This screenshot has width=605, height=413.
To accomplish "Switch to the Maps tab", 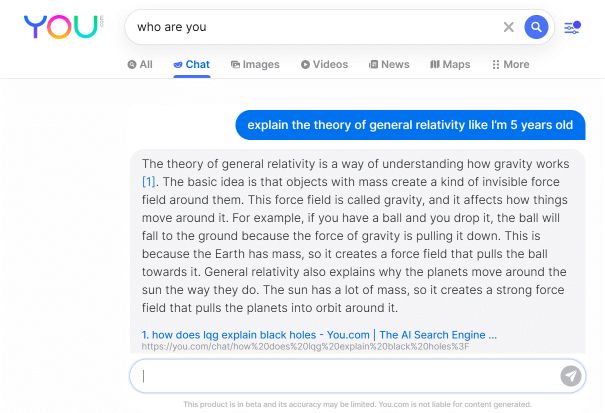I will (x=450, y=64).
